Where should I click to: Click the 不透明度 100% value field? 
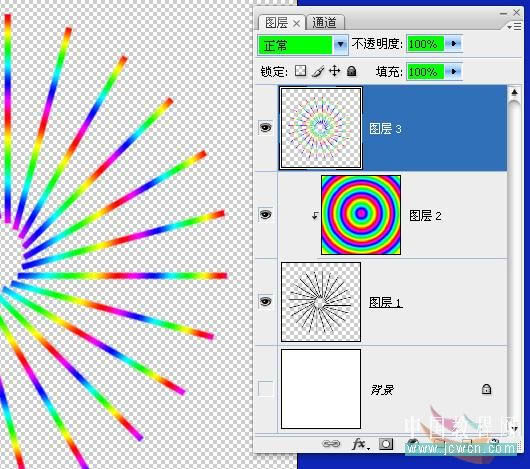click(x=425, y=44)
